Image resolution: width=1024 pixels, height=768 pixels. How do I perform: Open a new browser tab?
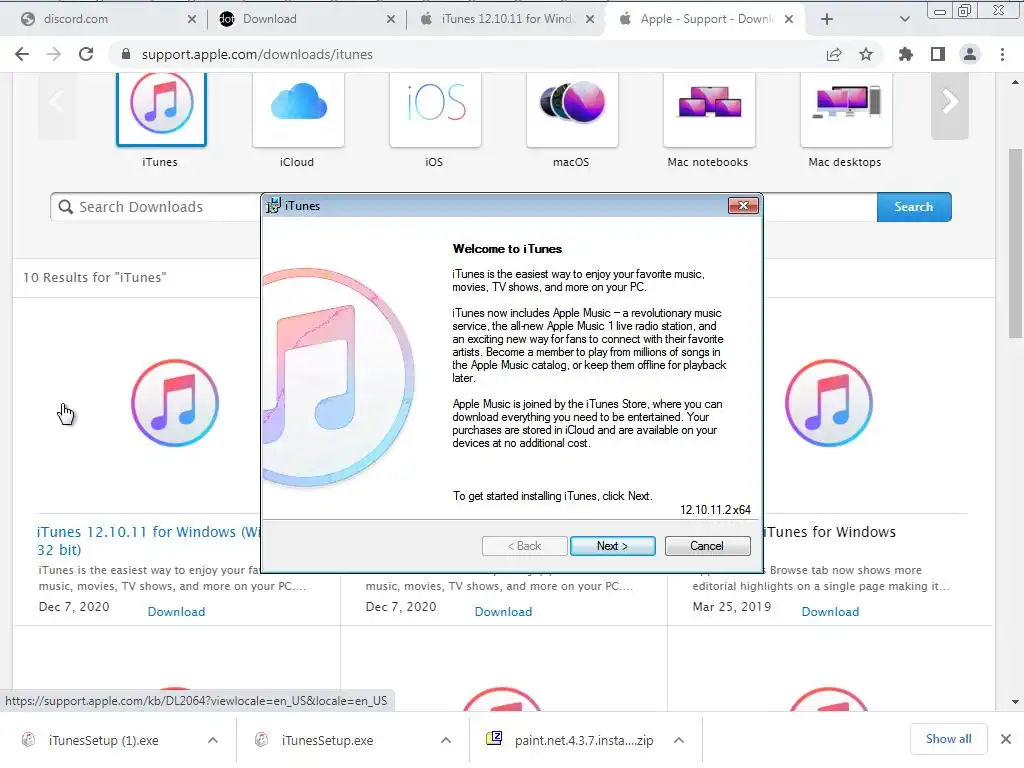[827, 19]
